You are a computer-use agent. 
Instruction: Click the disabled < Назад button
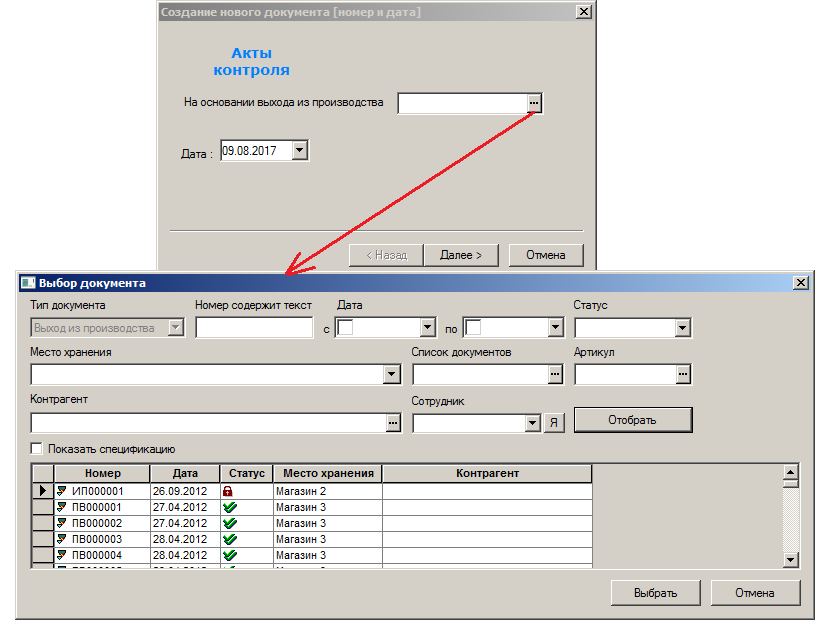coord(386,255)
